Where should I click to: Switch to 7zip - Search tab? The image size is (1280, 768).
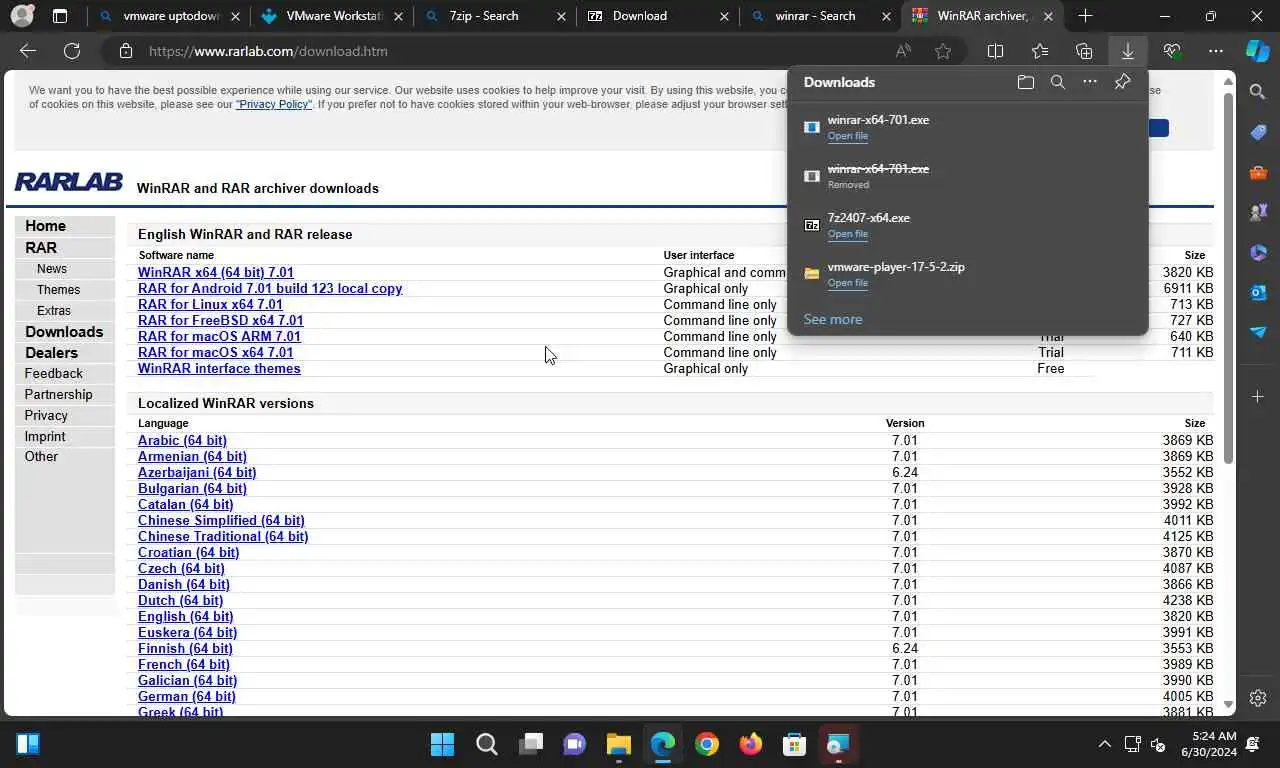click(x=496, y=16)
